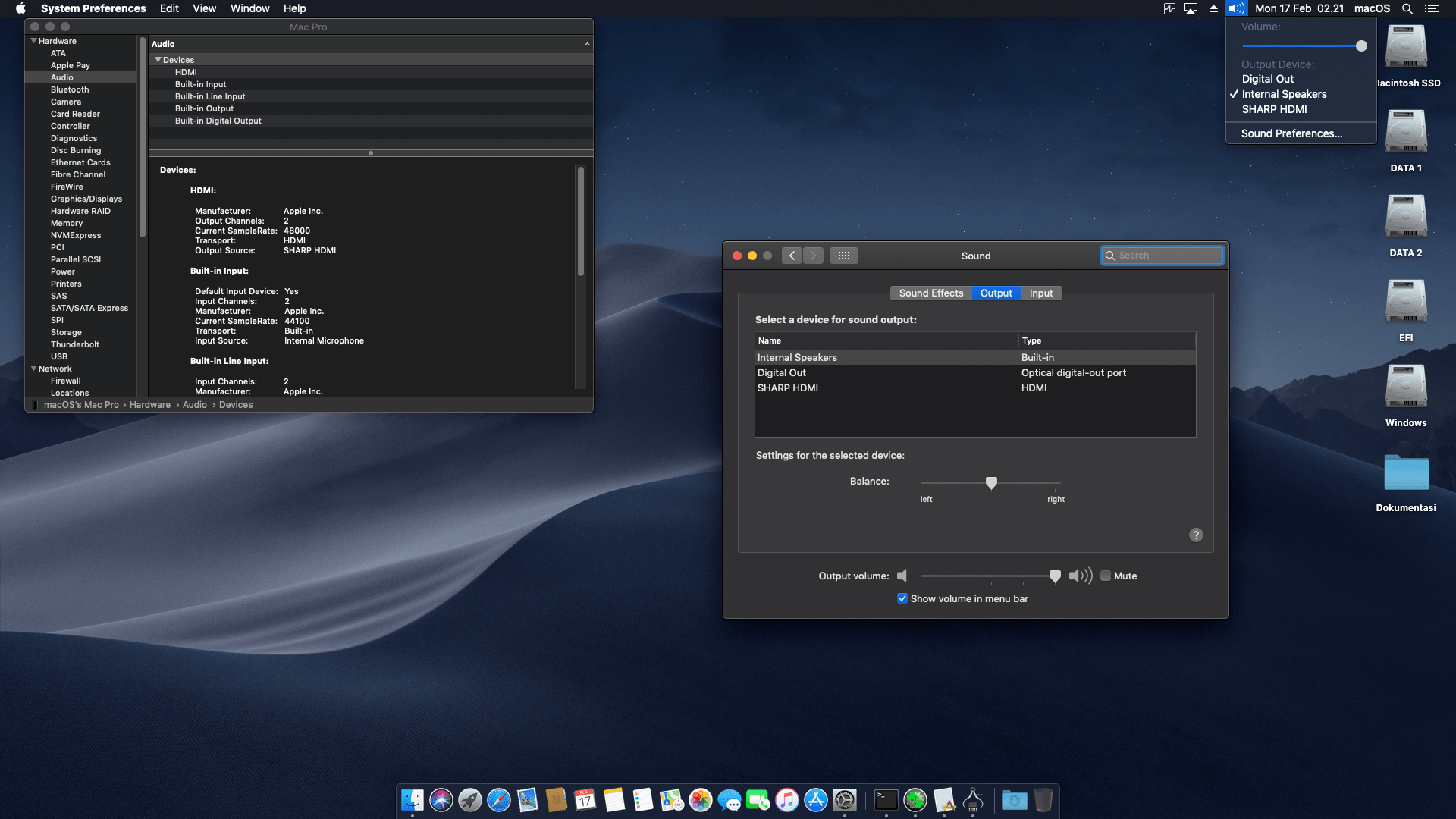The width and height of the screenshot is (1456, 819).
Task: Select Digital Out row in output list
Action: tap(975, 372)
